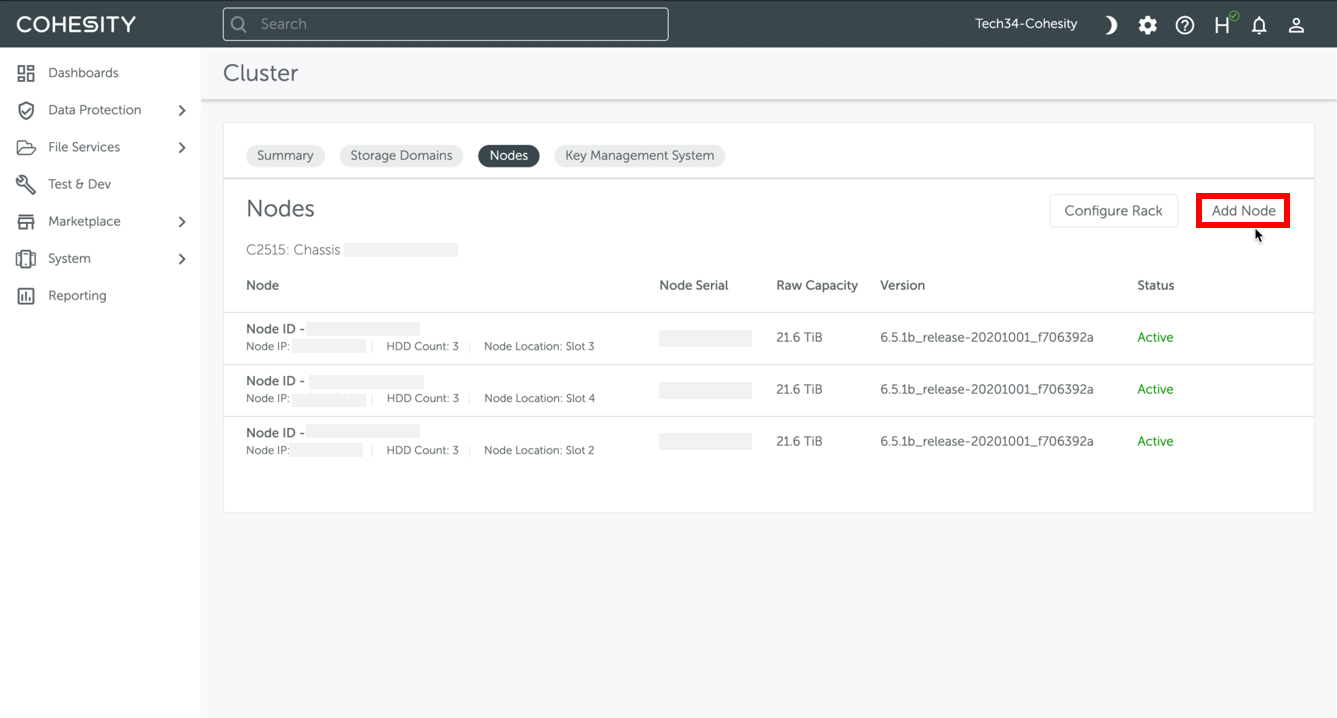Click version text of Slot 4 node
This screenshot has height=718, width=1337.
click(x=987, y=390)
